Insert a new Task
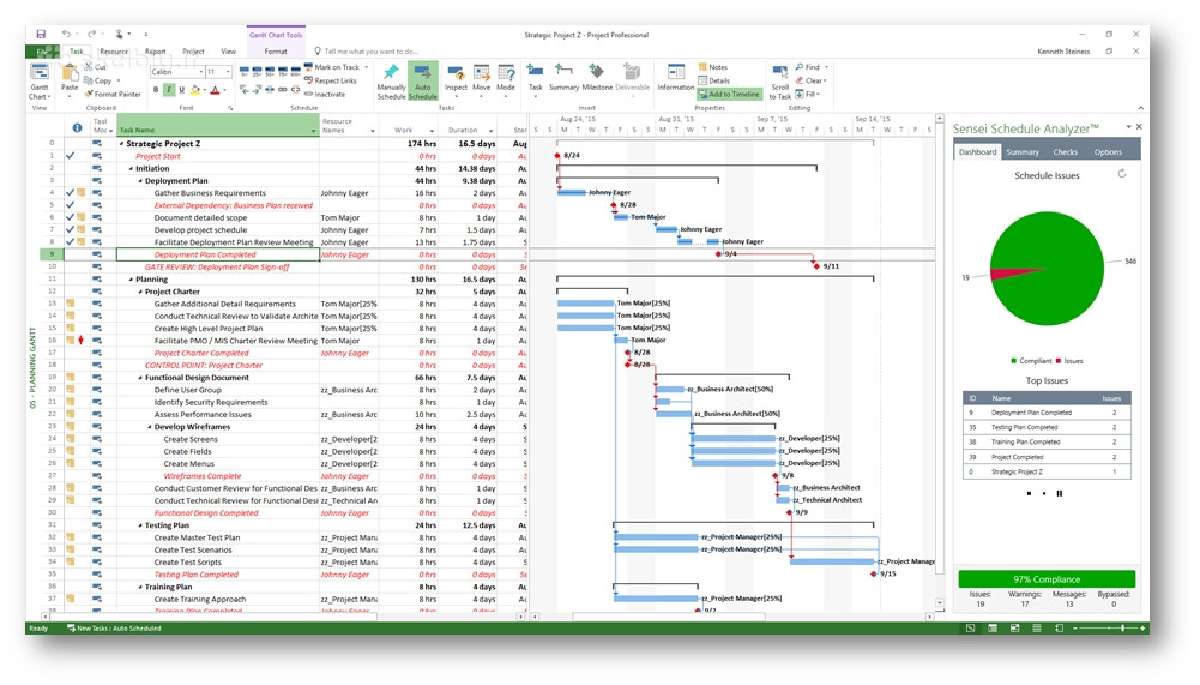Viewport: 1200px width, 685px height. pyautogui.click(x=536, y=78)
